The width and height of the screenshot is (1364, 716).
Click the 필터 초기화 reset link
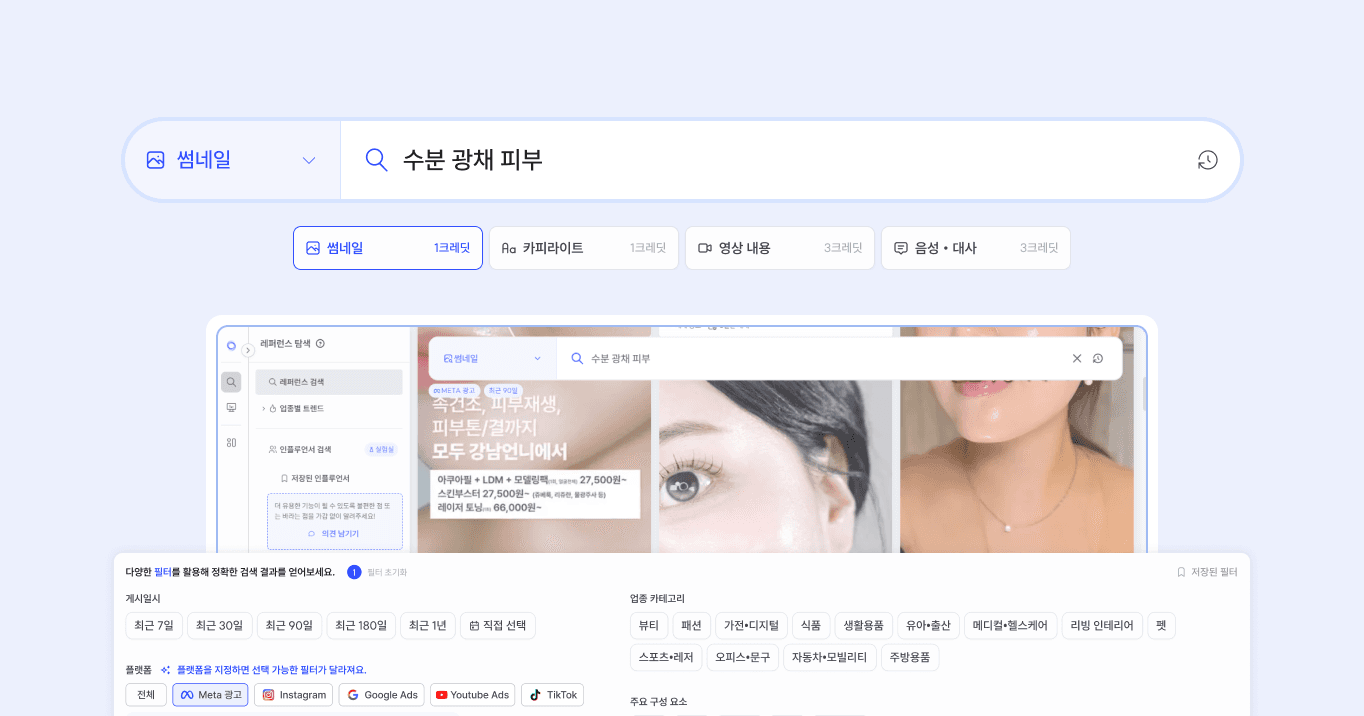pyautogui.click(x=387, y=572)
